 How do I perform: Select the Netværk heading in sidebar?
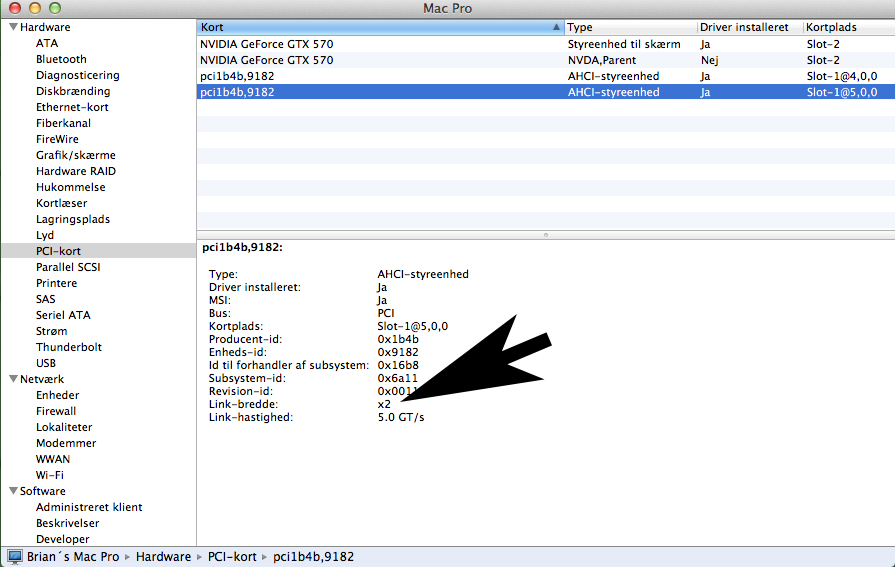[x=42, y=379]
